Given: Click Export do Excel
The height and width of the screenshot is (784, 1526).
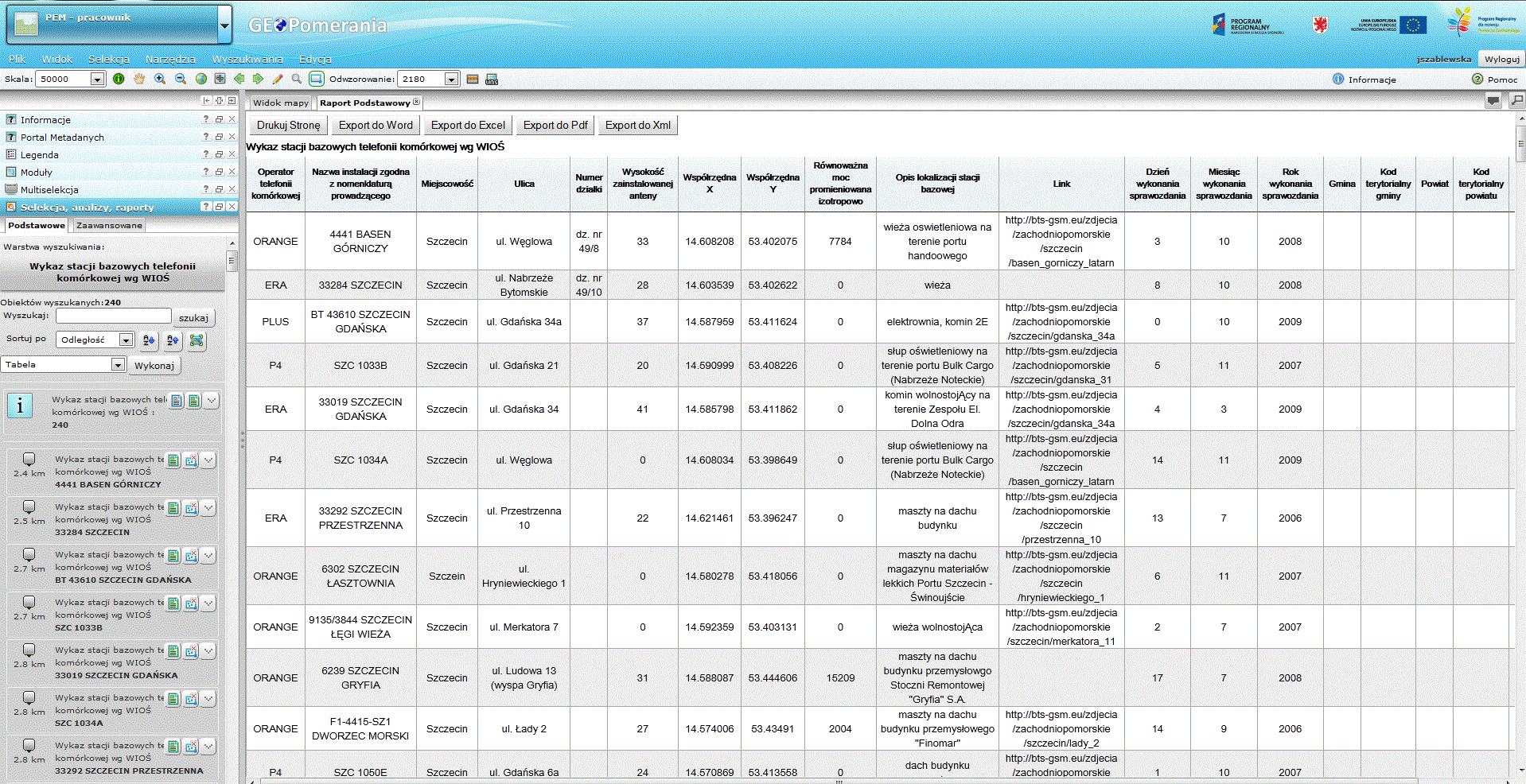Looking at the screenshot, I should click(468, 125).
